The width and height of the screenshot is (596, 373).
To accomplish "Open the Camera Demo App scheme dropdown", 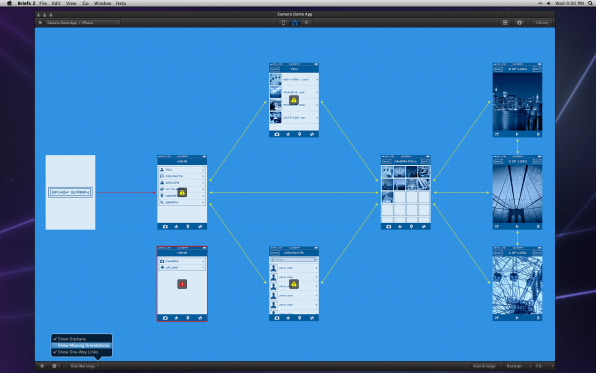I will (x=82, y=23).
